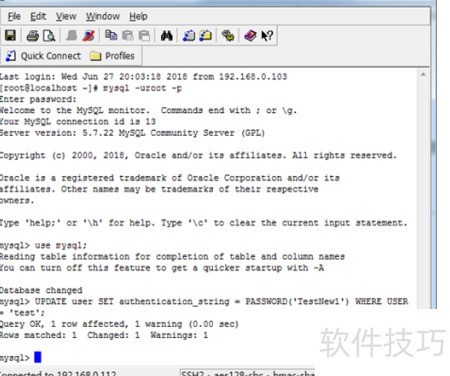
Task: Click the 'Query OK, 1 row affected' line
Action: 119,324
